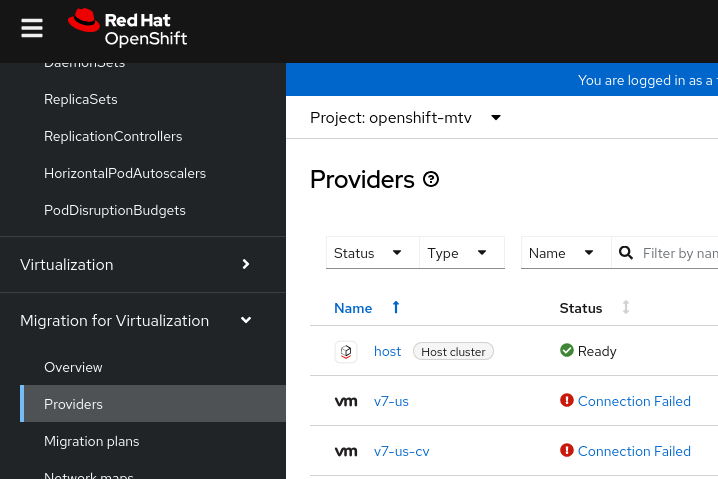Click the VMware icon for v7-us

(x=346, y=401)
